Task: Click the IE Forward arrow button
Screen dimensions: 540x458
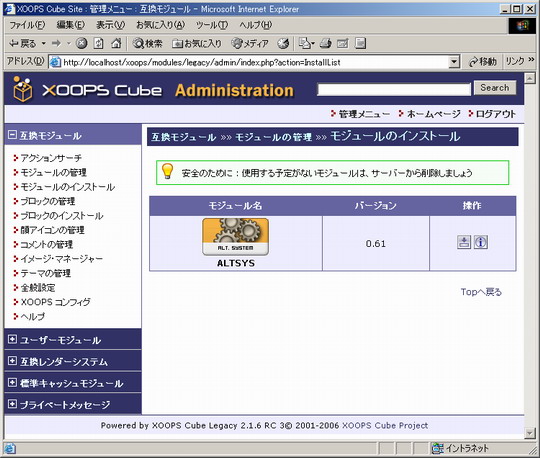Action: [x=56, y=43]
